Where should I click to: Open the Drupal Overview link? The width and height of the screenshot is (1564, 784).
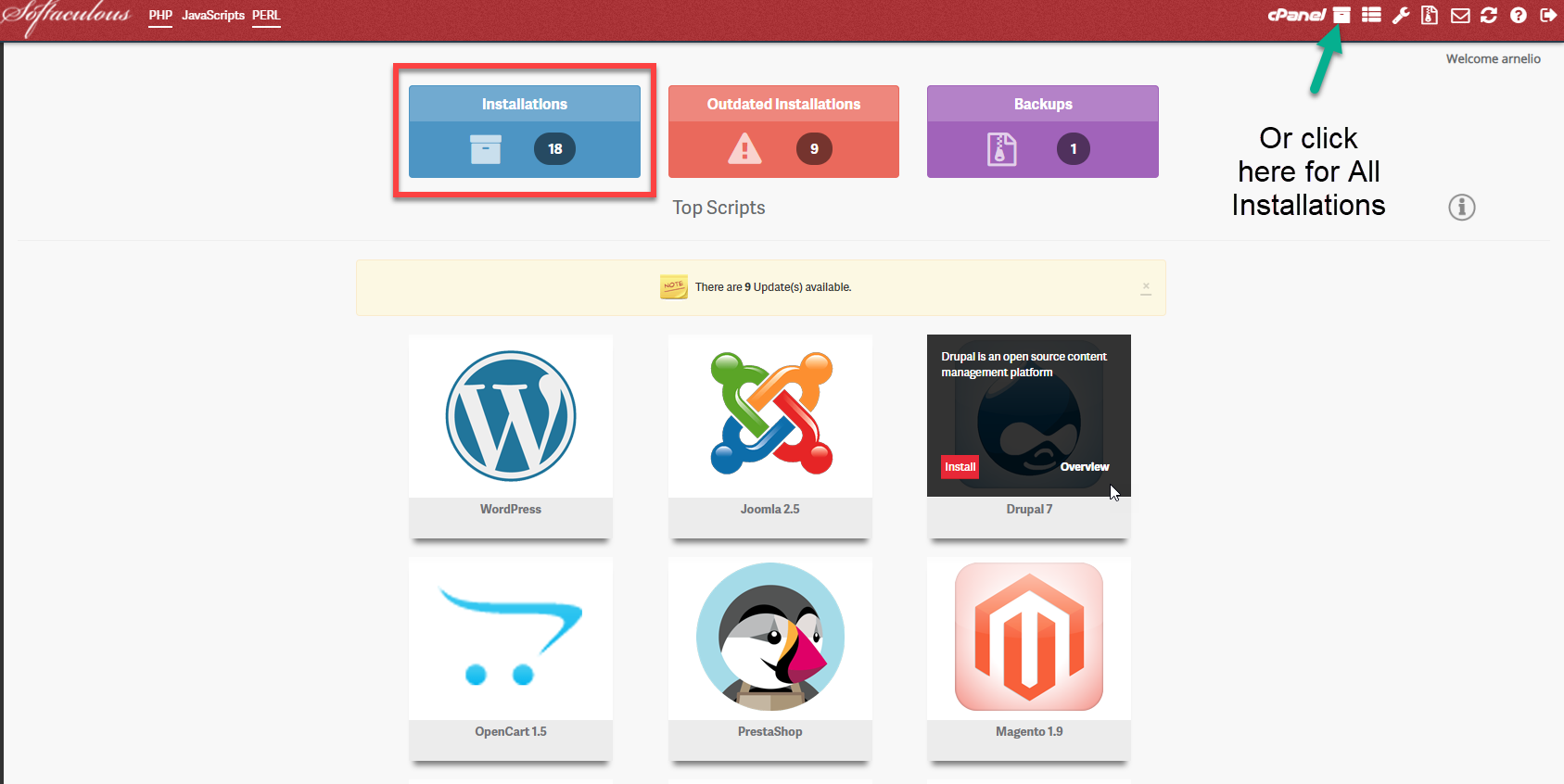(x=1085, y=467)
